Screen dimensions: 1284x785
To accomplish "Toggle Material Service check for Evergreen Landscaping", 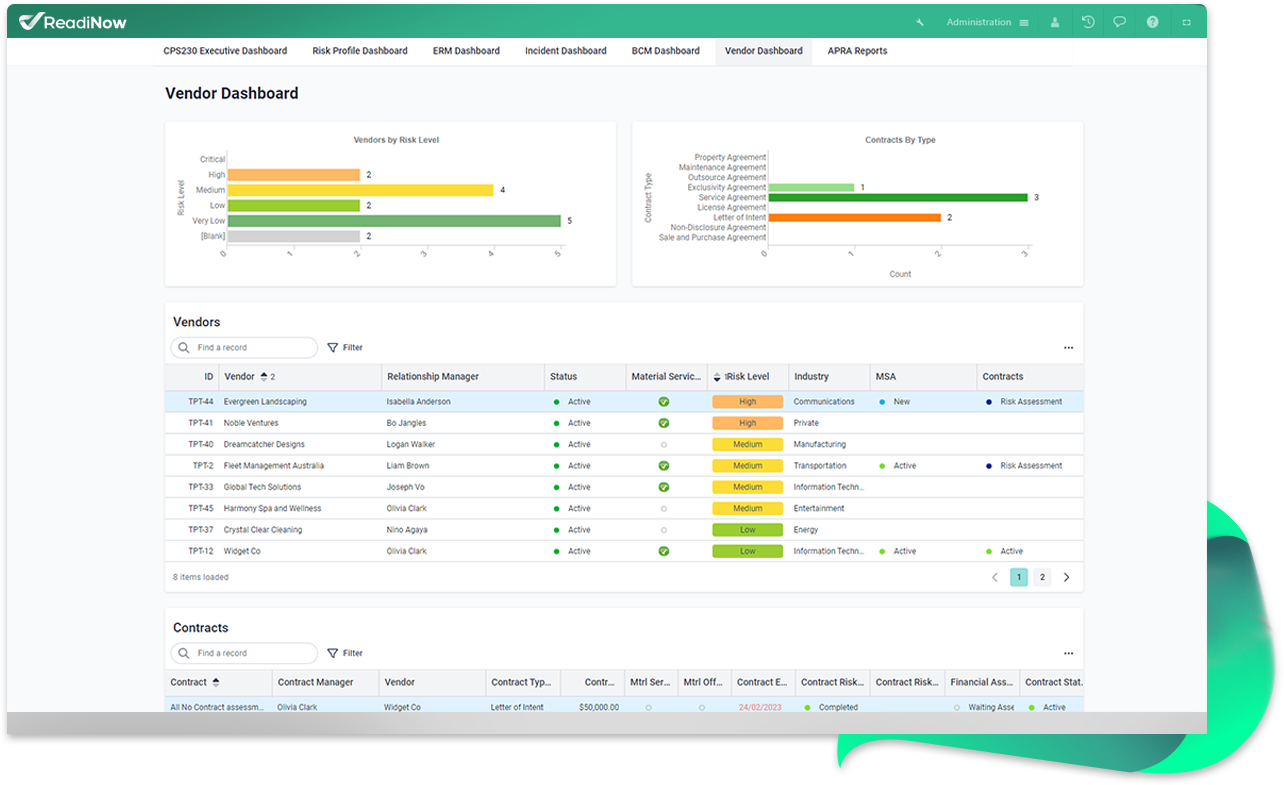I will 664,402.
